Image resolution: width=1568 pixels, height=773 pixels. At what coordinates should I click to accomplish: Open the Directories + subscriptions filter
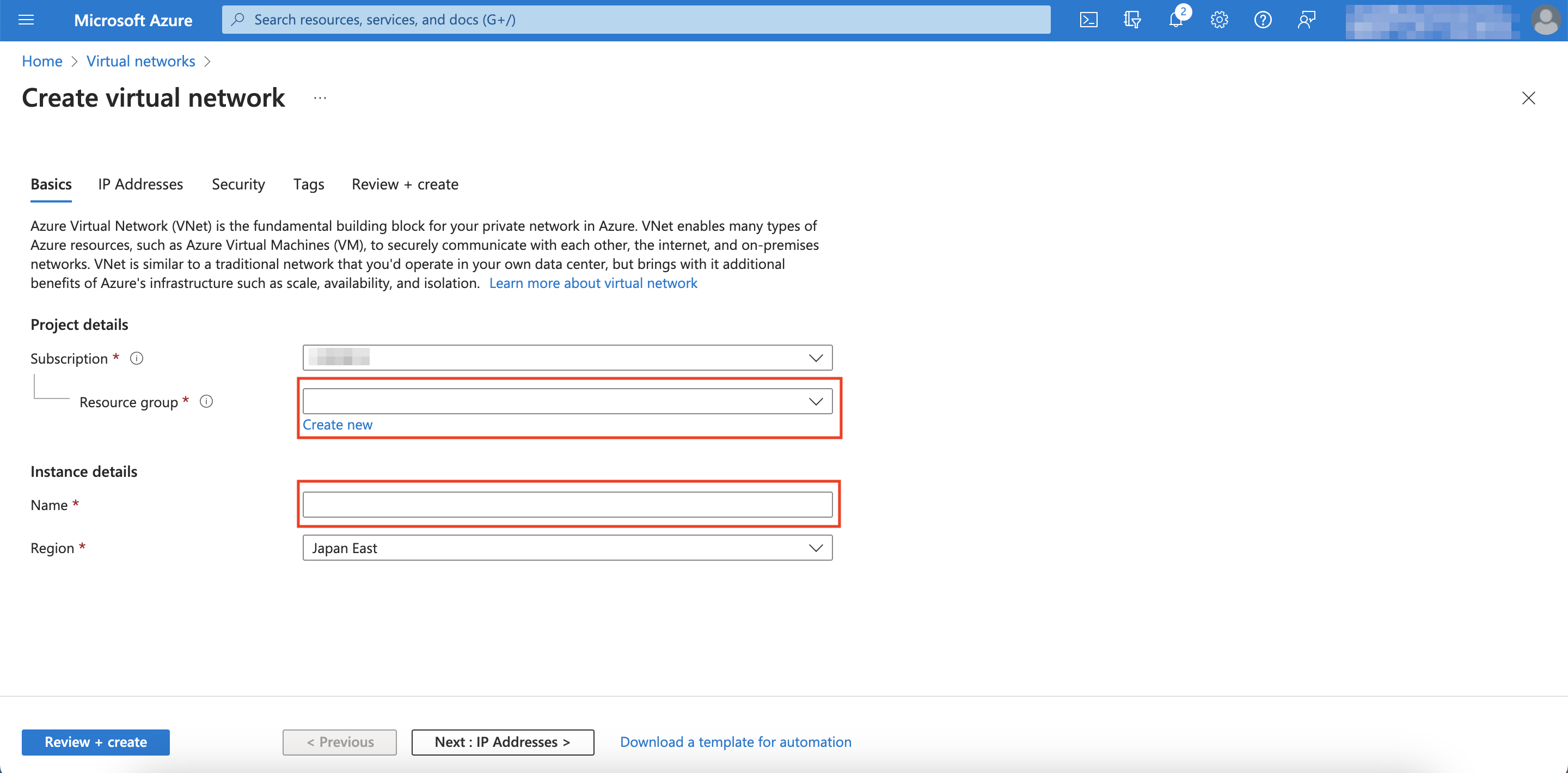point(1133,20)
